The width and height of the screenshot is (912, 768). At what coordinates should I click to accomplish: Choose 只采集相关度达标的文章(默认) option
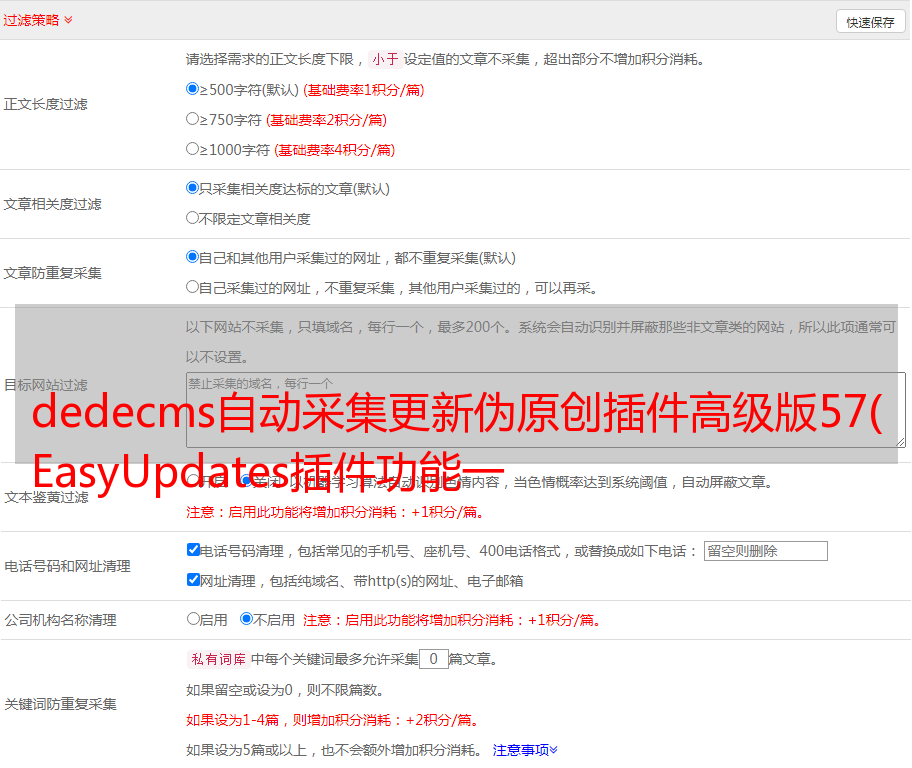pos(192,188)
